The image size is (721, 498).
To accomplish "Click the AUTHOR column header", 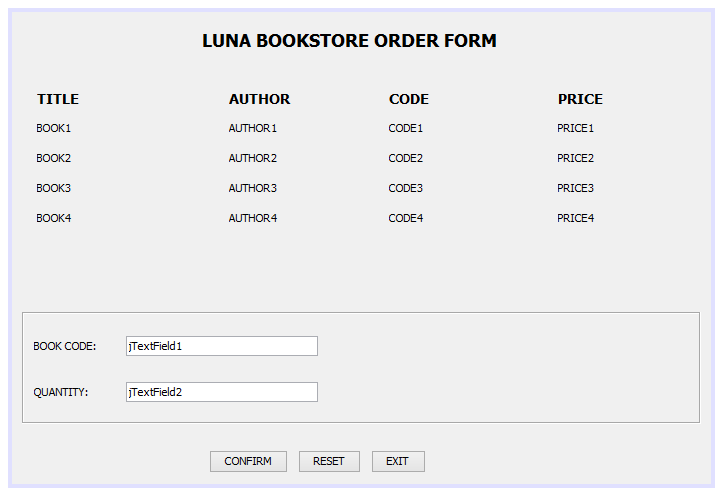I will [x=260, y=99].
